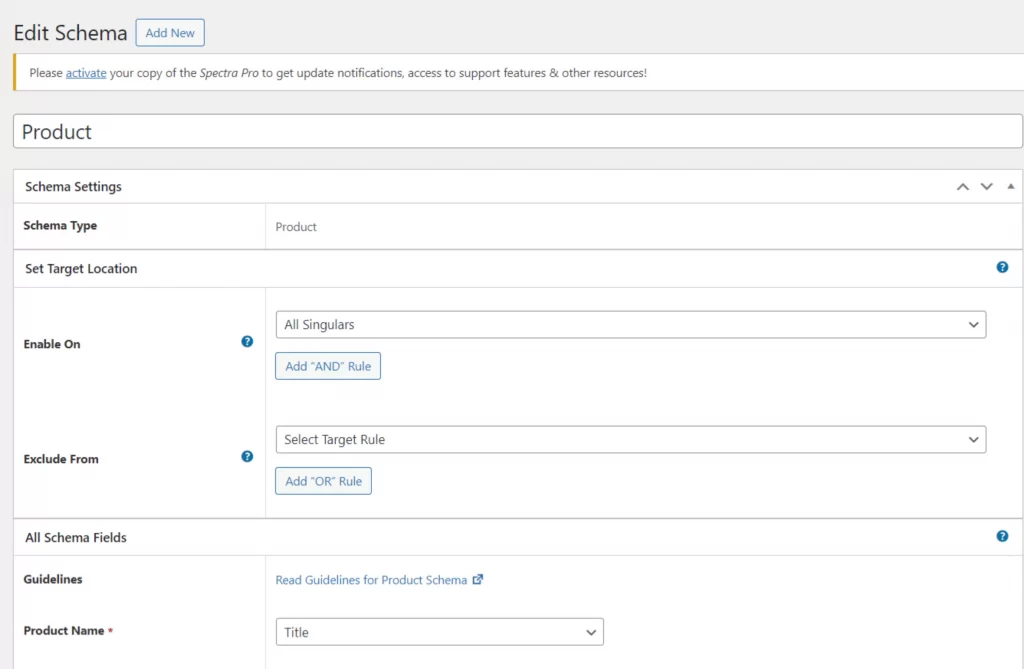This screenshot has height=669, width=1024.
Task: Open Read Guidelines for Product Schema
Action: click(x=371, y=580)
